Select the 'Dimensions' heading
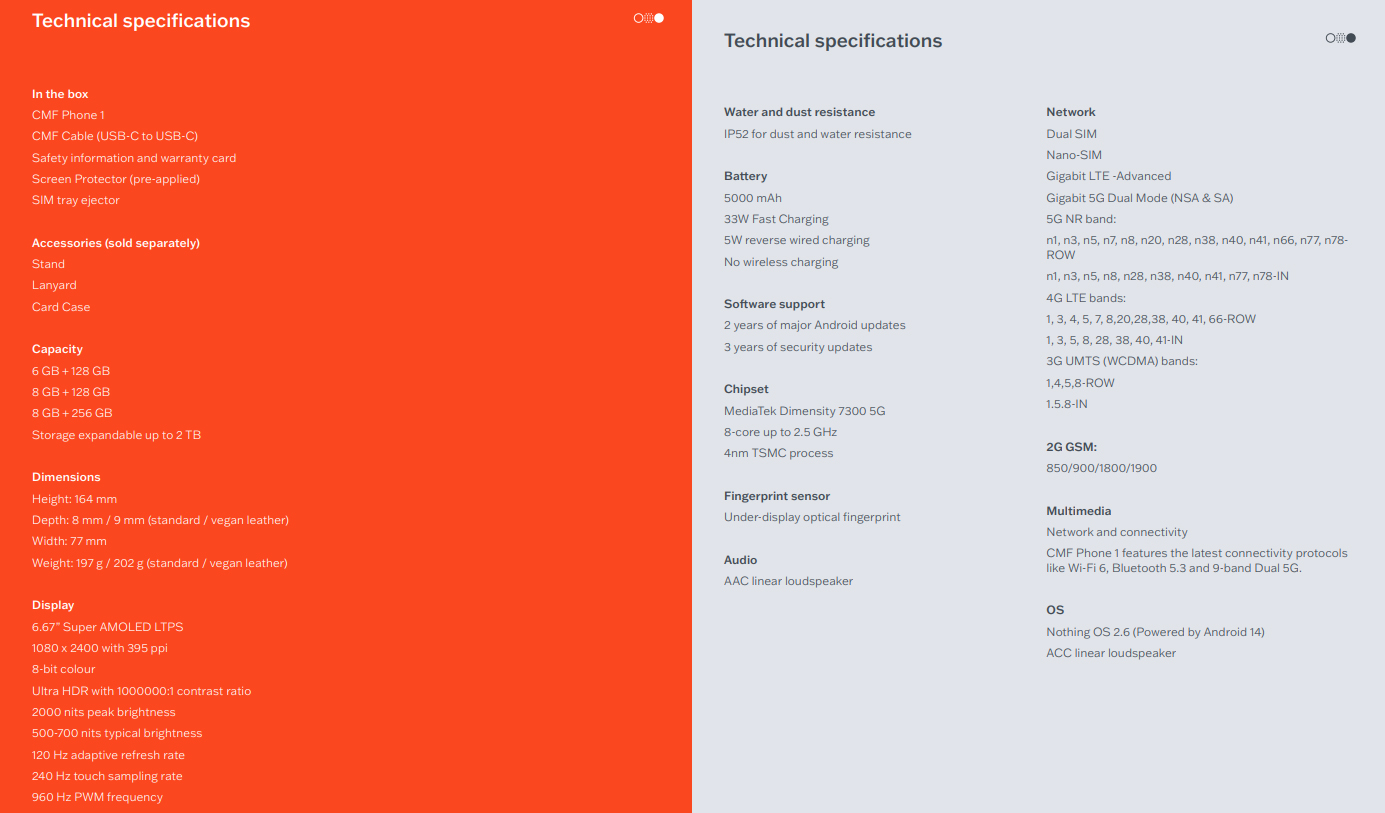This screenshot has width=1385, height=813. [x=66, y=477]
